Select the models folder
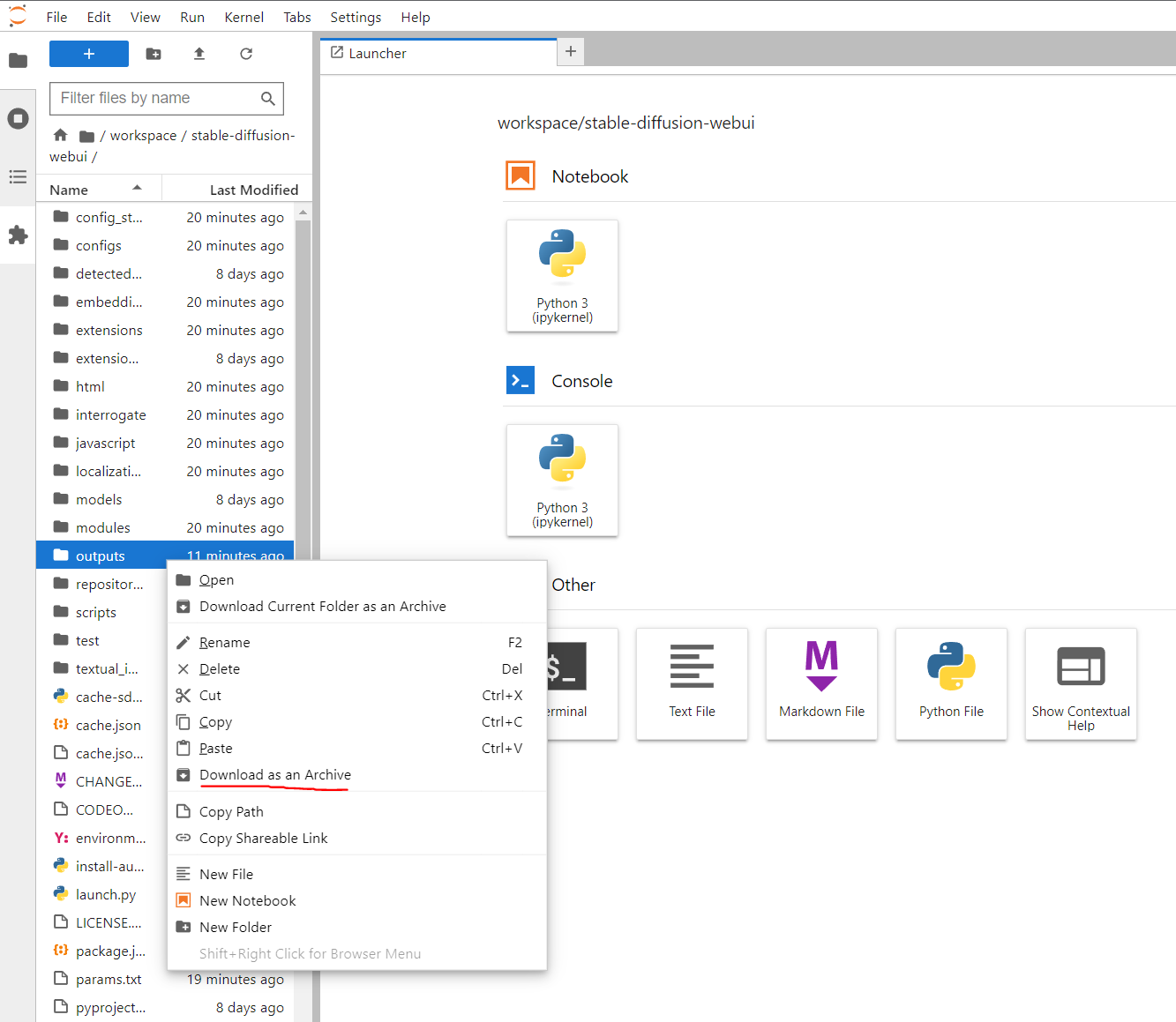Image resolution: width=1176 pixels, height=1022 pixels. pyautogui.click(x=165, y=500)
